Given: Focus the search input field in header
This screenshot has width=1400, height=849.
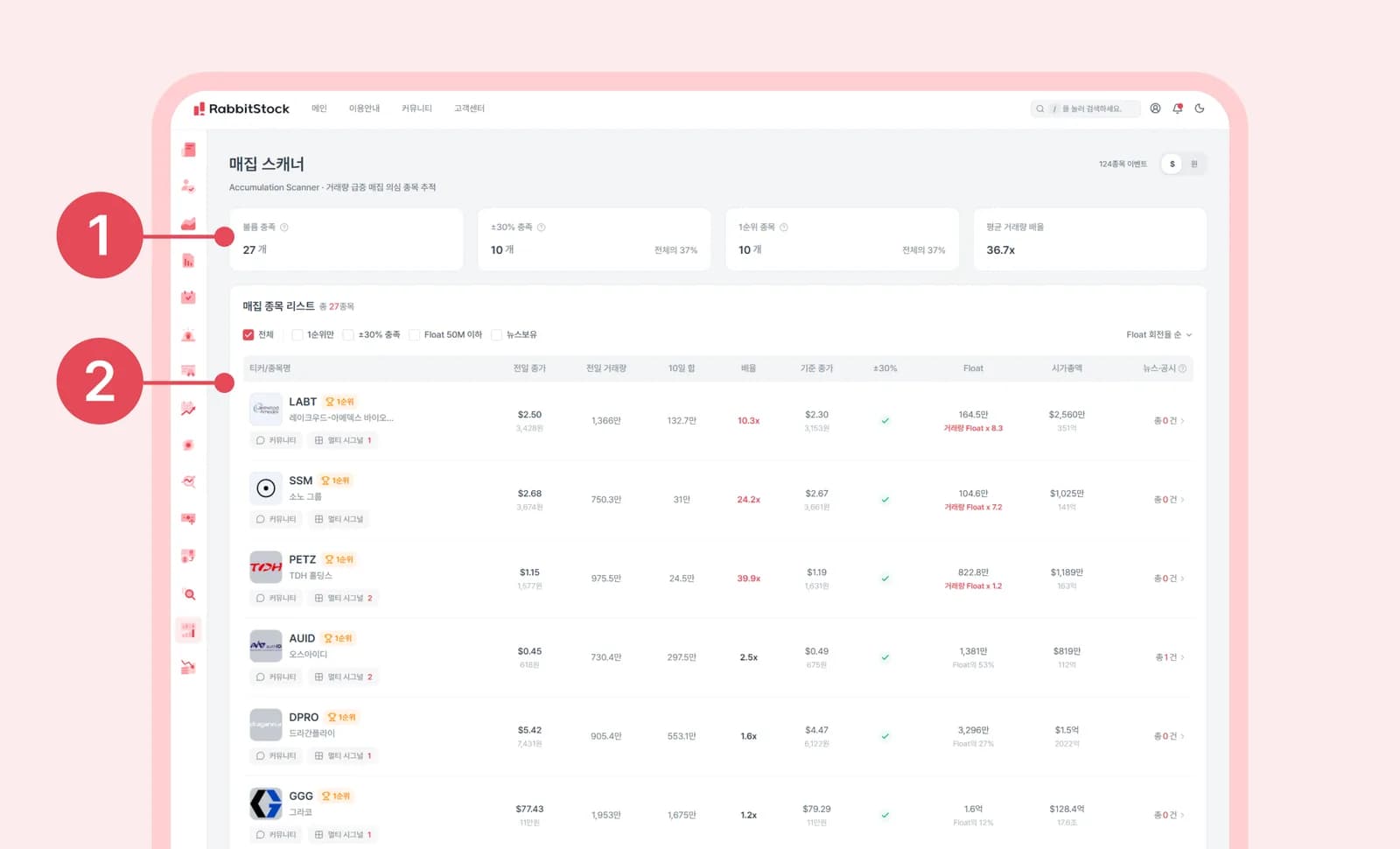Looking at the screenshot, I should point(1086,109).
